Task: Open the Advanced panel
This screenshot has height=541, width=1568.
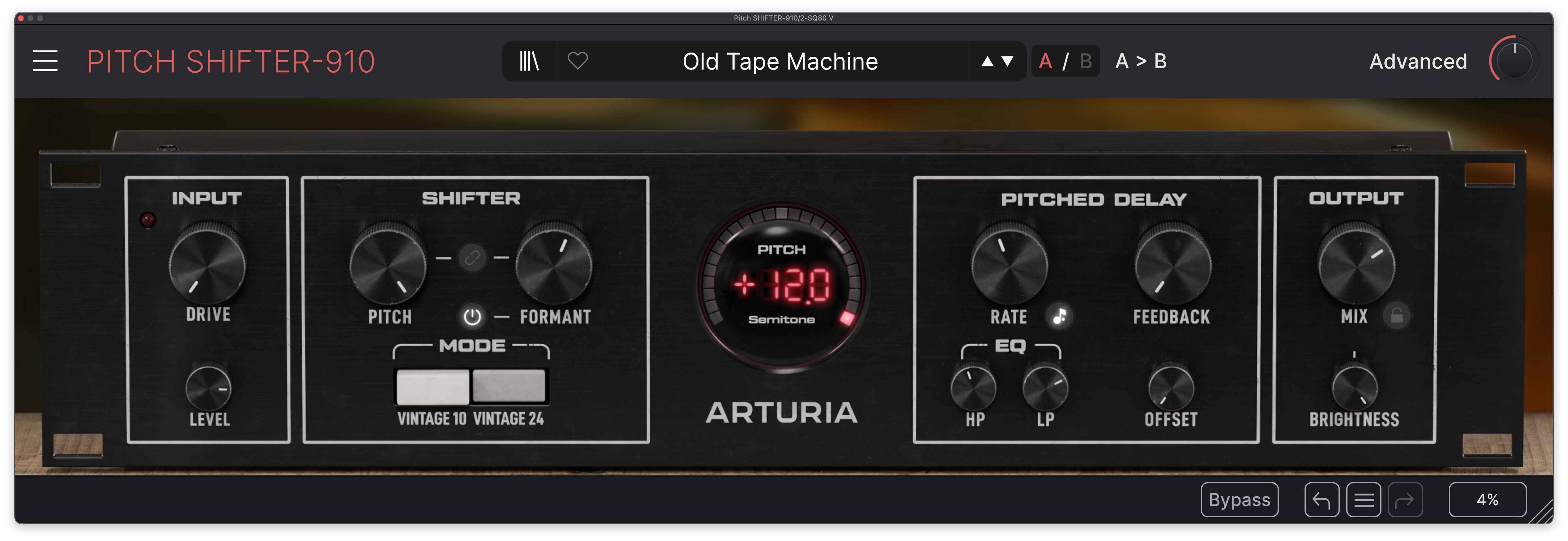Action: [1418, 61]
